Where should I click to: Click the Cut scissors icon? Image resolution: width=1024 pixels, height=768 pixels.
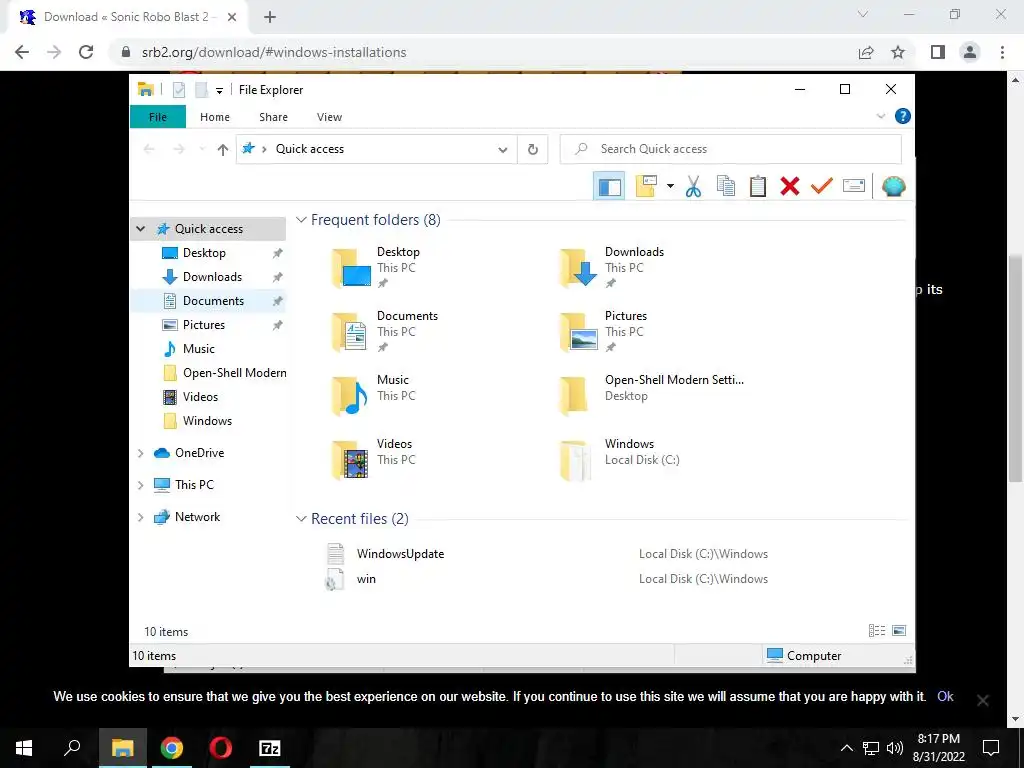[694, 187]
